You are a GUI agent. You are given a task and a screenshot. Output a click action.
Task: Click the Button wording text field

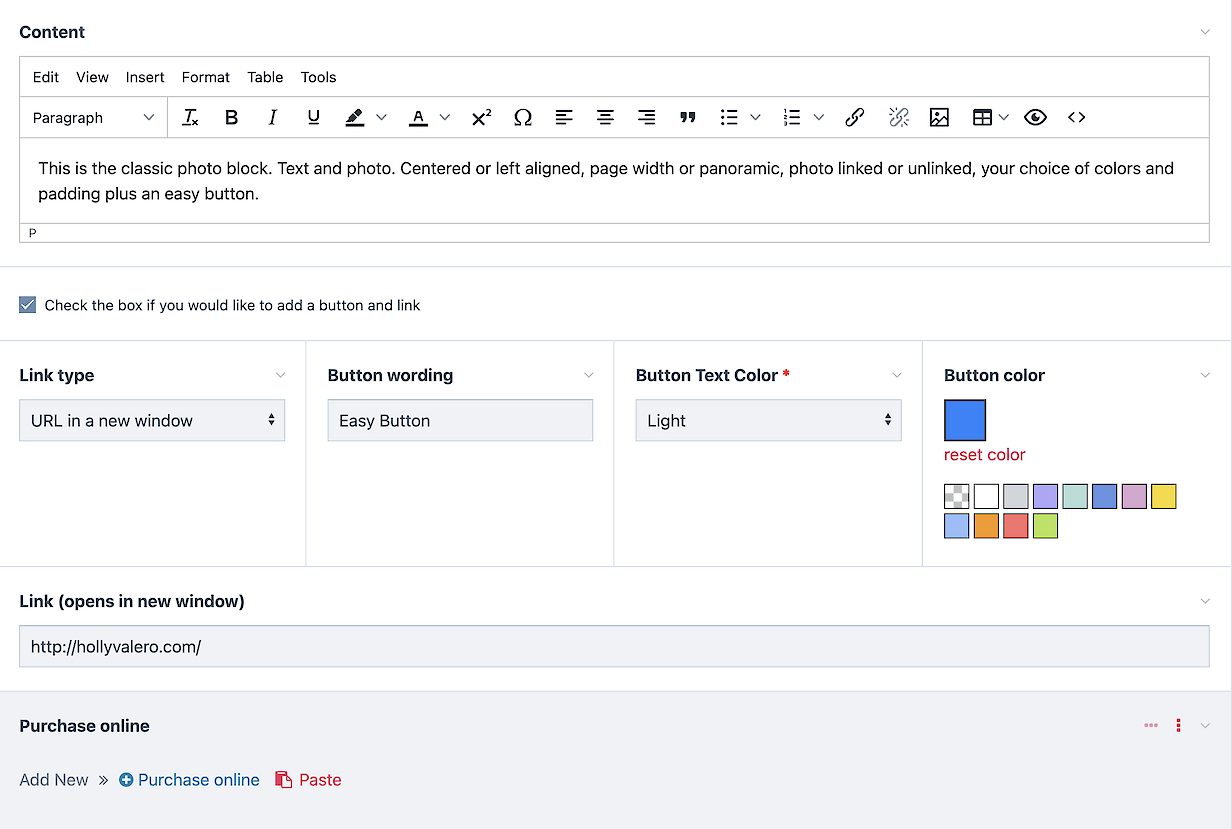[460, 421]
